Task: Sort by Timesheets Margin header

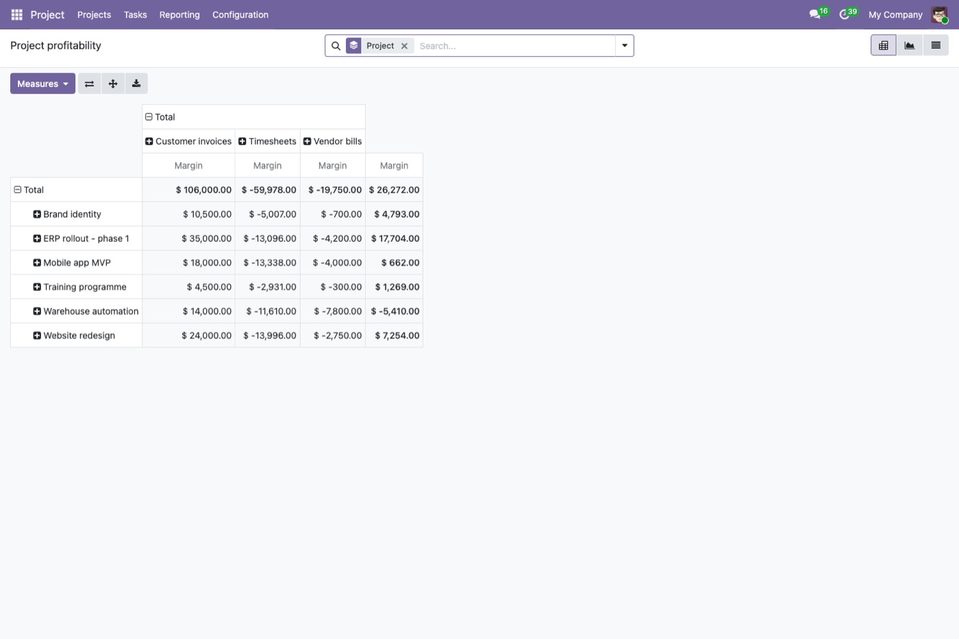Action: (267, 166)
